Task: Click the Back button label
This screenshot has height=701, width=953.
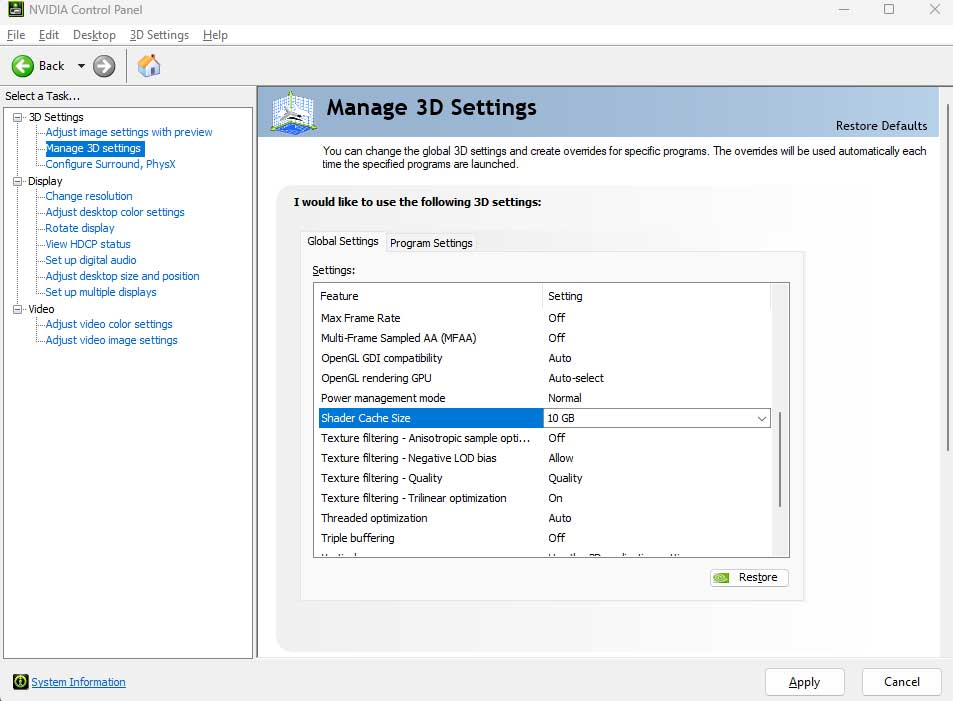Action: point(52,66)
